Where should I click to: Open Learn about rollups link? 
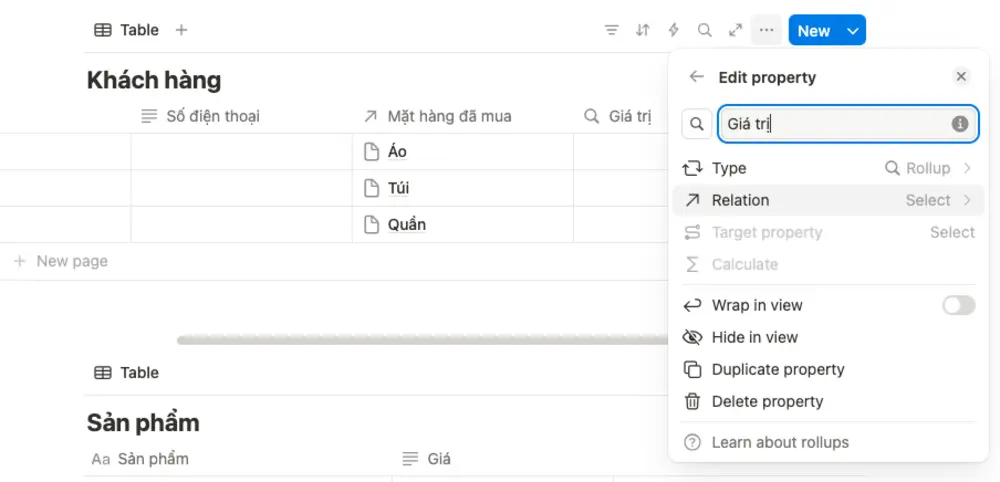(828, 442)
